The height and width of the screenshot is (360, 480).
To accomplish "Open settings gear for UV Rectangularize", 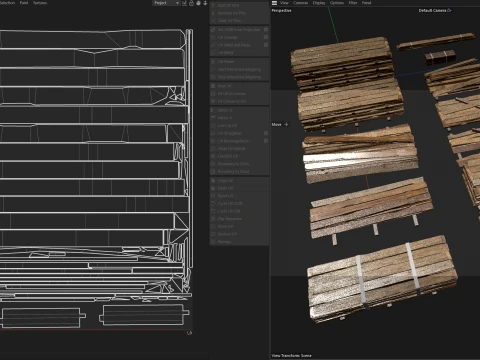I will coord(266,141).
